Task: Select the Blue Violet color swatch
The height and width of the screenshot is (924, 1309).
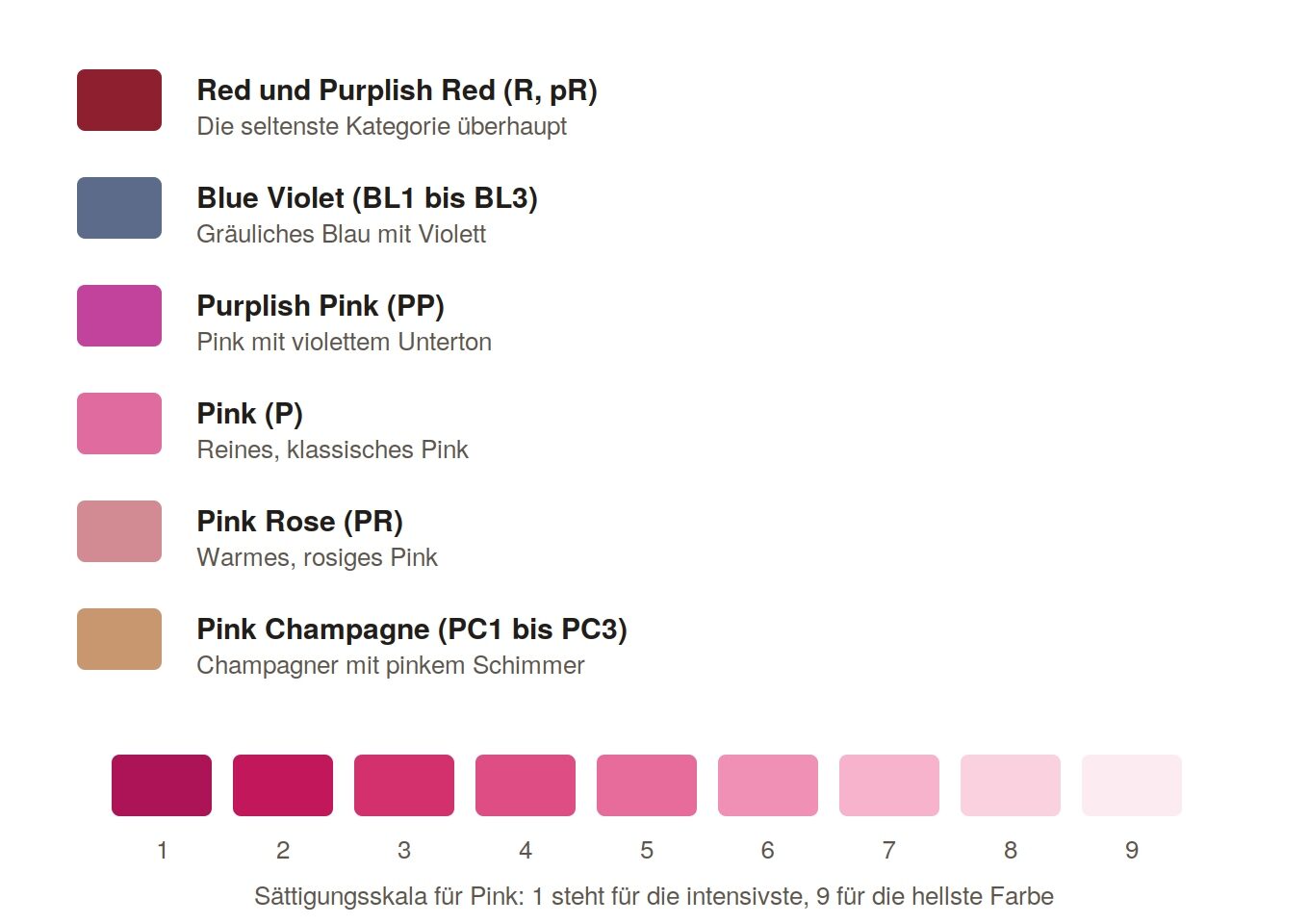Action: [119, 208]
